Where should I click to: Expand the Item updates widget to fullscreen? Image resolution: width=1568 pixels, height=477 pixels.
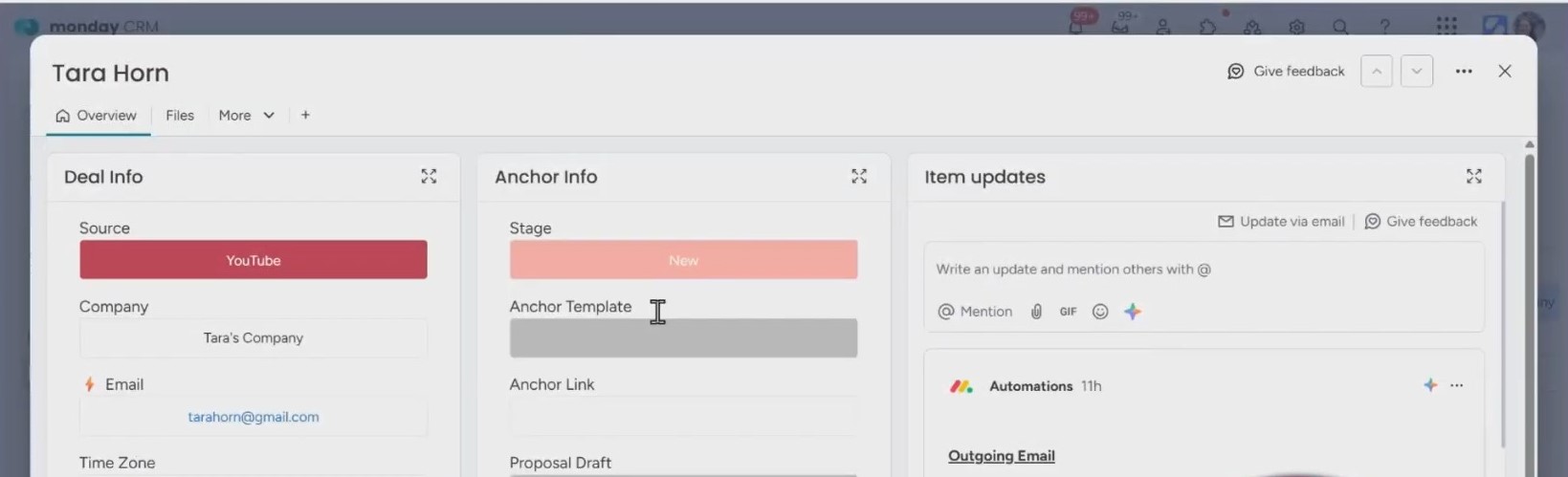[x=1473, y=176]
